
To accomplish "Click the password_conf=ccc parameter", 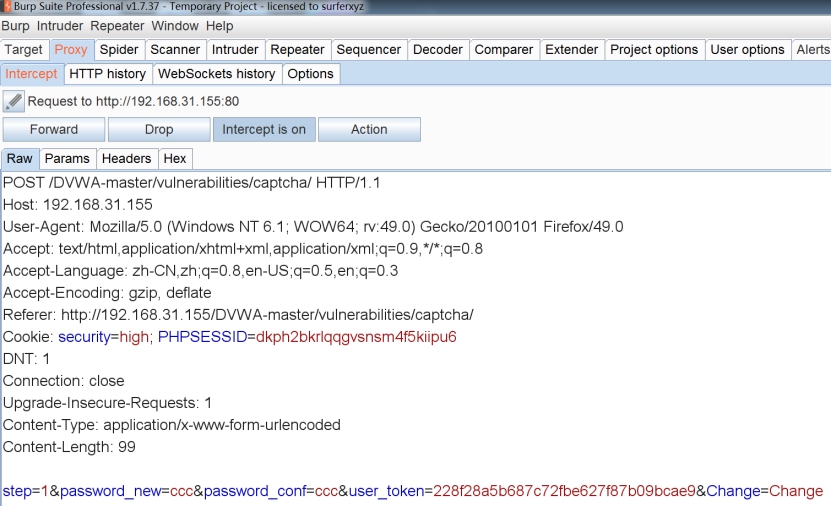I will coord(271,491).
